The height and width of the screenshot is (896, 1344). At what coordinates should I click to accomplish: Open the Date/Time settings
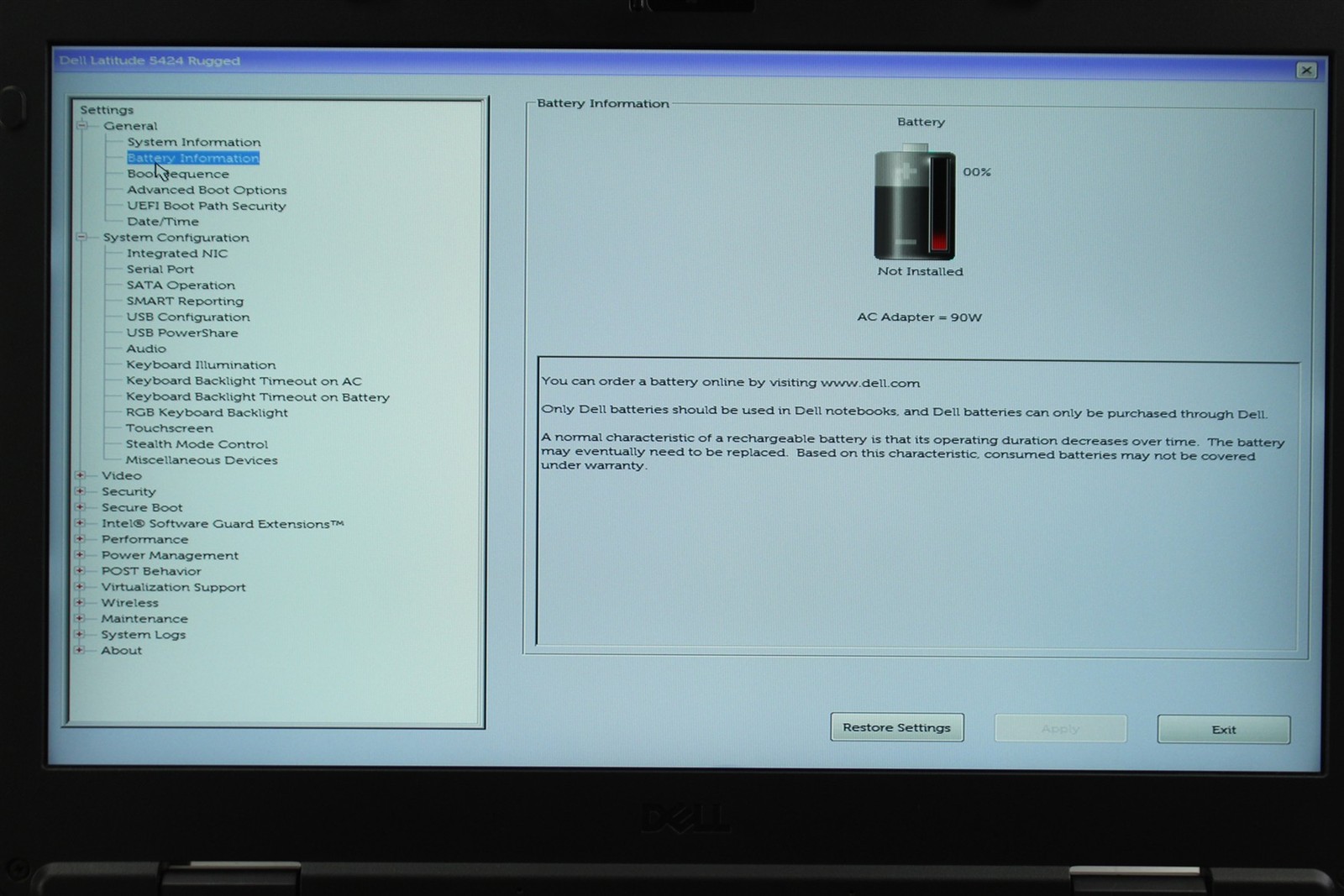click(x=163, y=222)
